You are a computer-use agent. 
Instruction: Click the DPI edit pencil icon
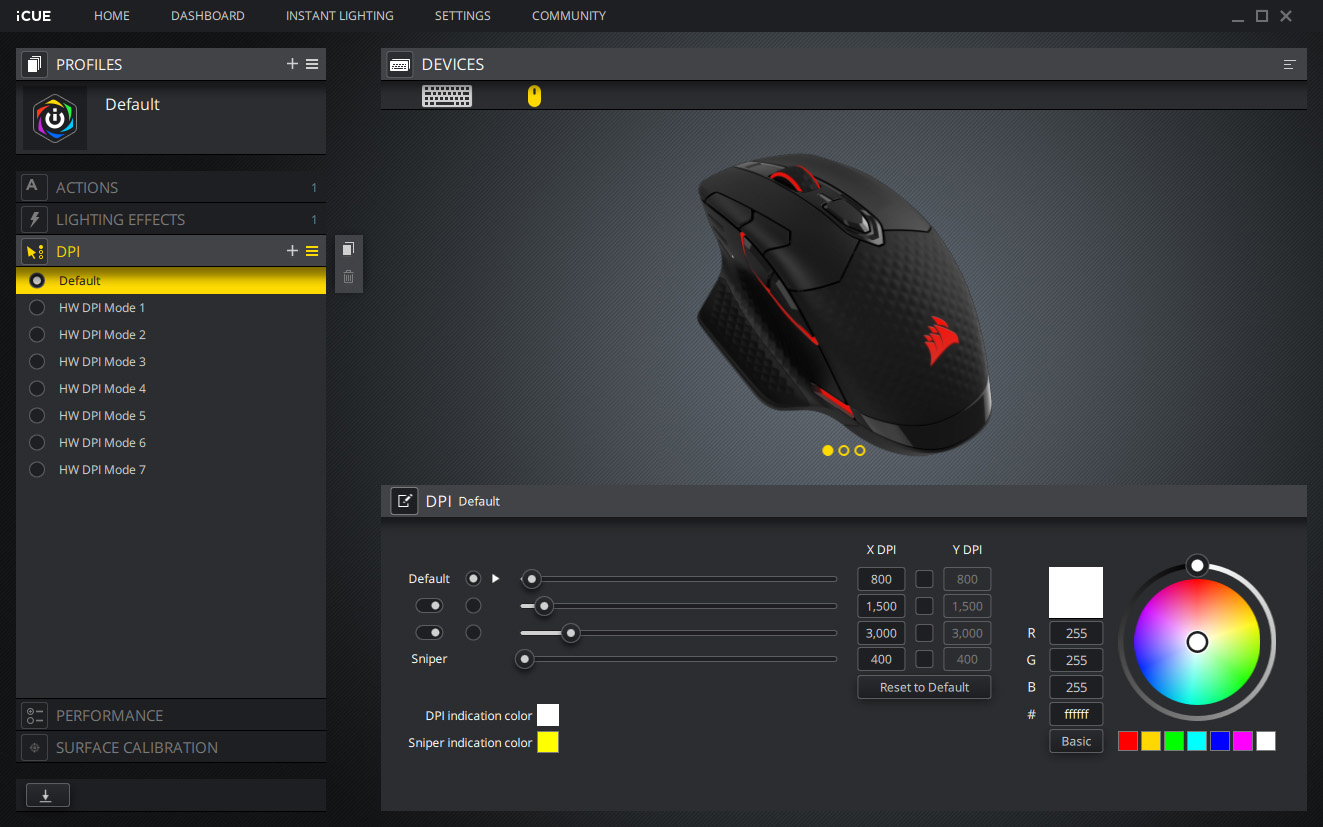[x=404, y=501]
